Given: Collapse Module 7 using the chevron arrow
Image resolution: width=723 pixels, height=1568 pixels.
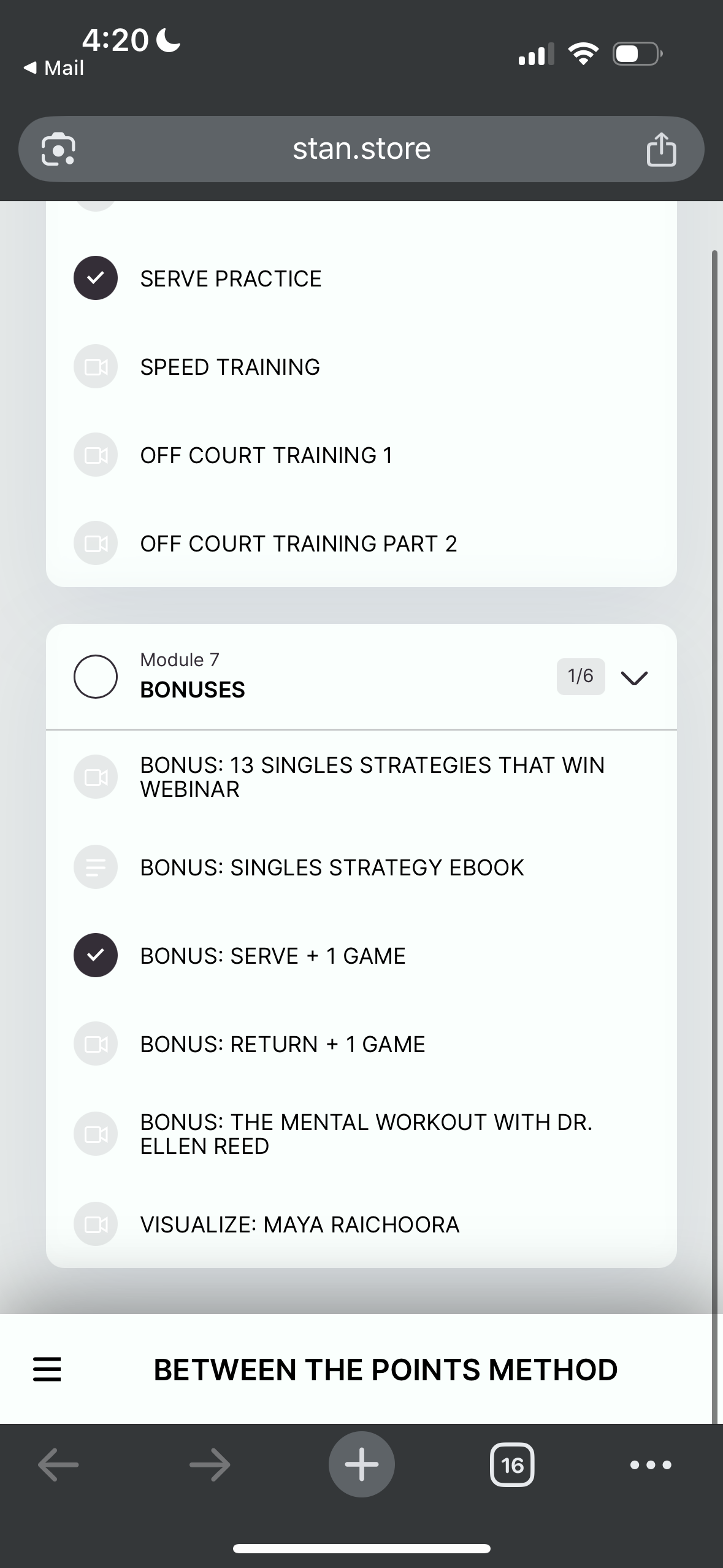Looking at the screenshot, I should [x=634, y=677].
